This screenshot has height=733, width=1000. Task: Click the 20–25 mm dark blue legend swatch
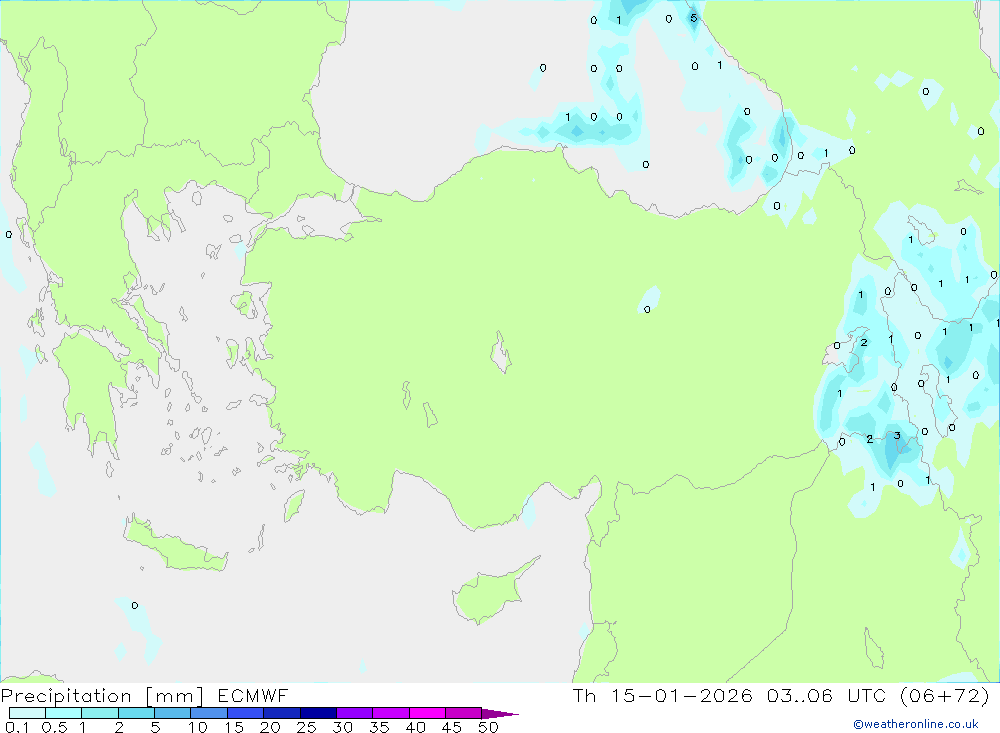pyautogui.click(x=281, y=713)
